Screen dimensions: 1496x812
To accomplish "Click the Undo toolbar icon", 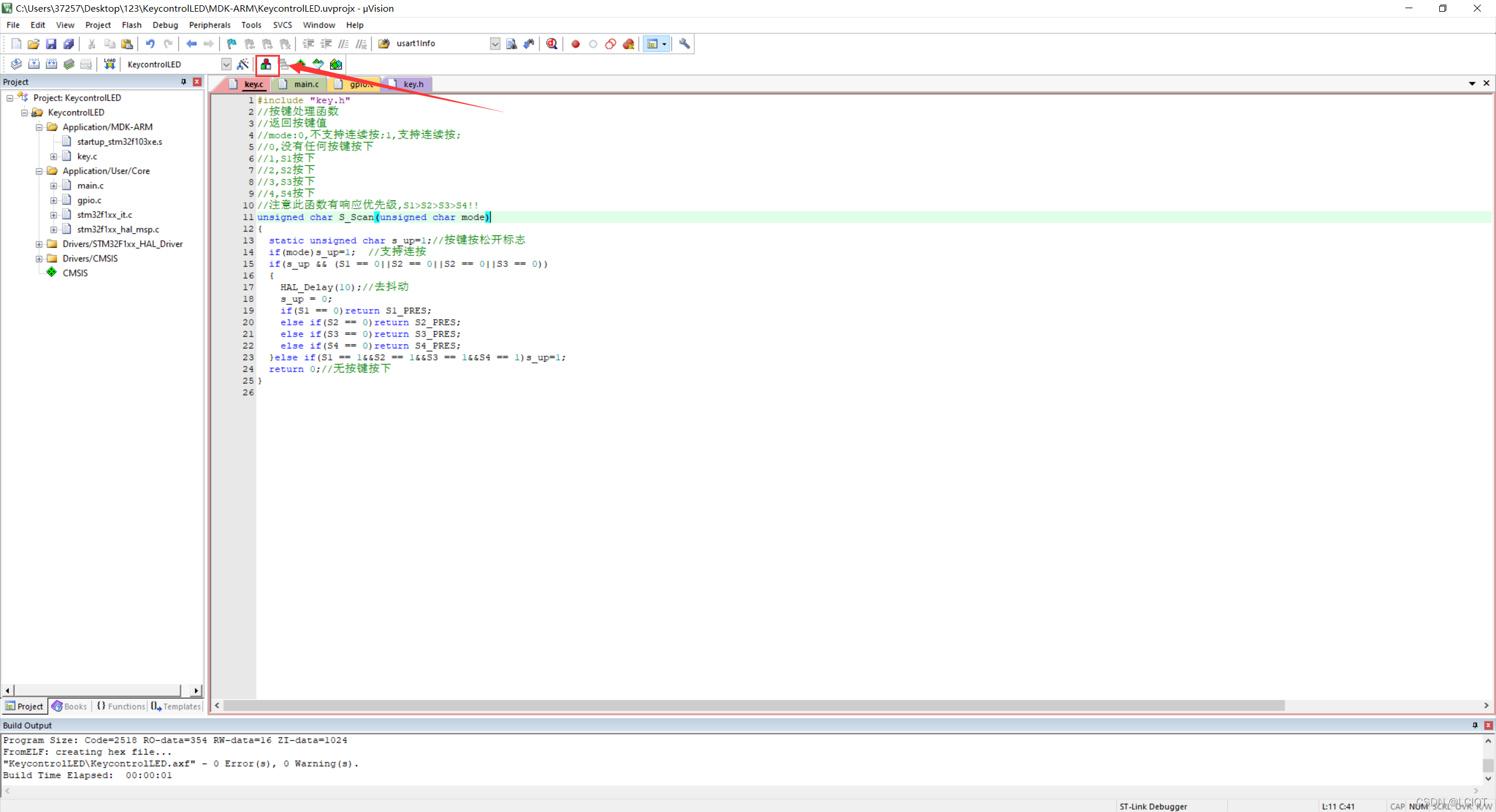I will 150,44.
